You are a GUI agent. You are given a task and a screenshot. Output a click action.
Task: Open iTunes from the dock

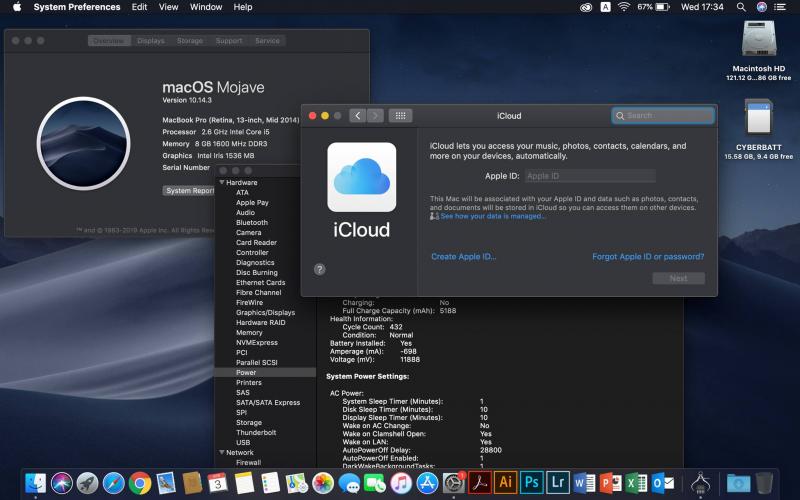(x=401, y=483)
